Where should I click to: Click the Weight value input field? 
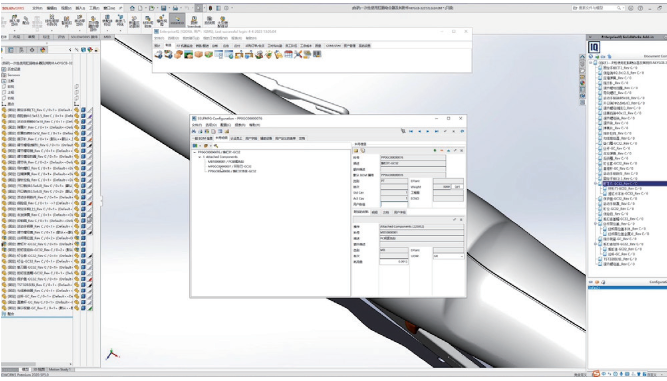click(x=442, y=187)
